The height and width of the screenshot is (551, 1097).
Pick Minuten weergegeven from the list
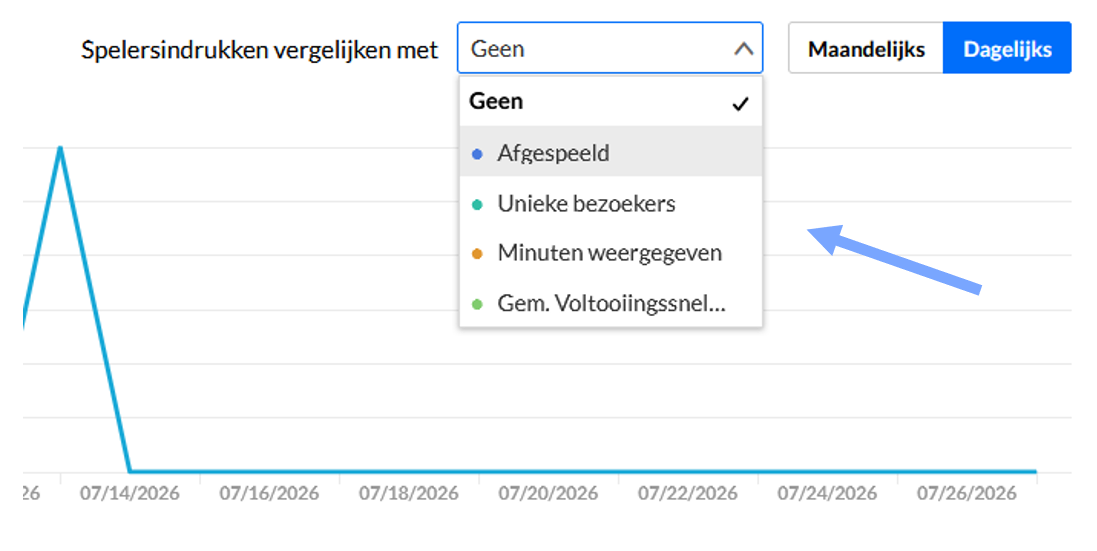click(x=611, y=253)
